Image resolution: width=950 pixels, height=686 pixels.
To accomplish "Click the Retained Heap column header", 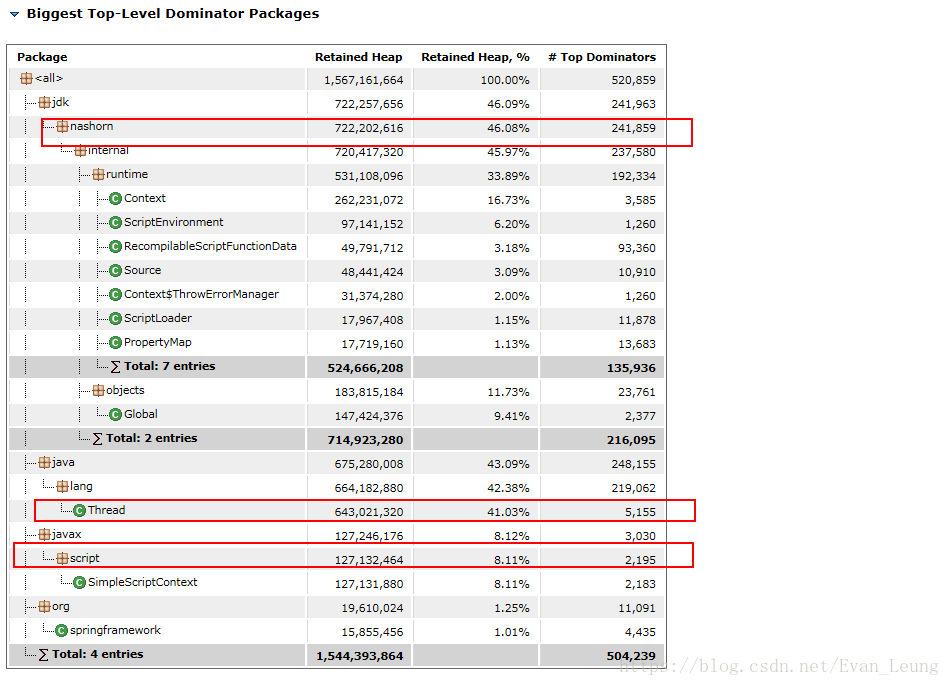I will [359, 57].
